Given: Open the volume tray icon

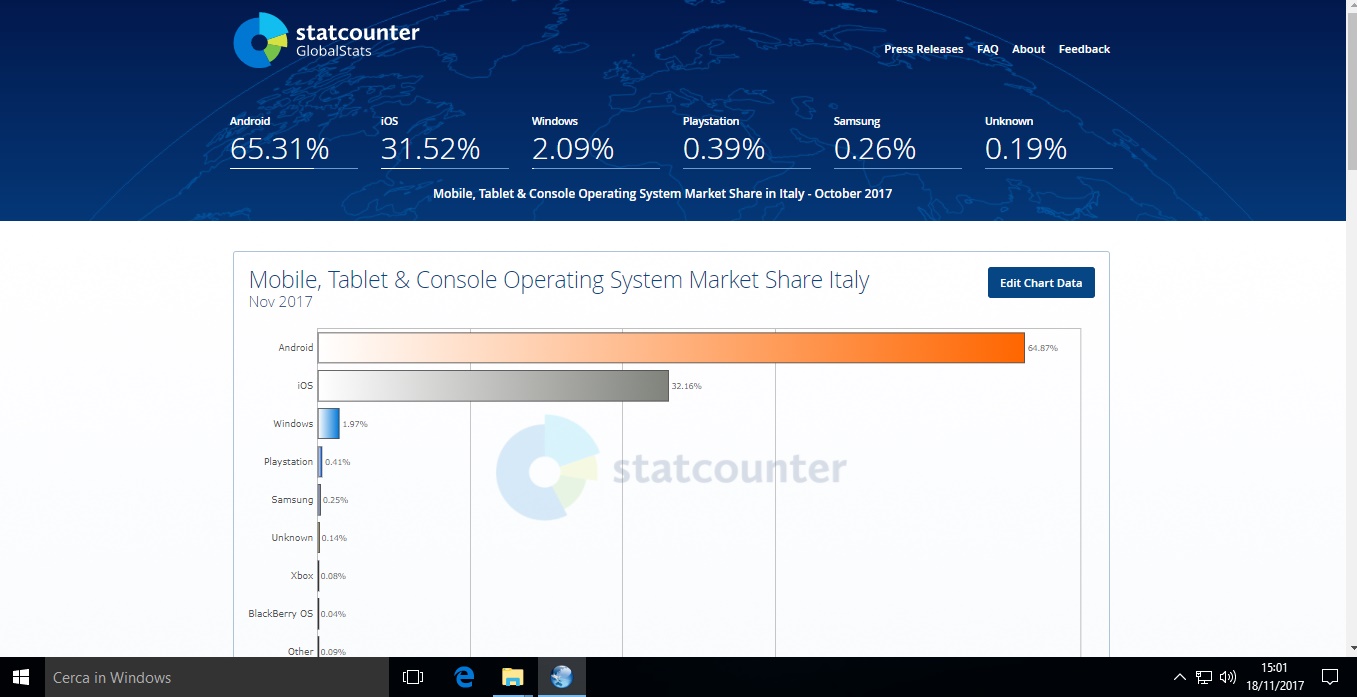Looking at the screenshot, I should click(1229, 677).
